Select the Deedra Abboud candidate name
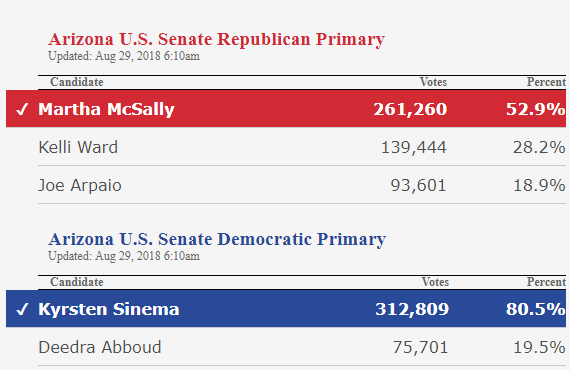Image resolution: width=570 pixels, height=370 pixels. point(100,347)
